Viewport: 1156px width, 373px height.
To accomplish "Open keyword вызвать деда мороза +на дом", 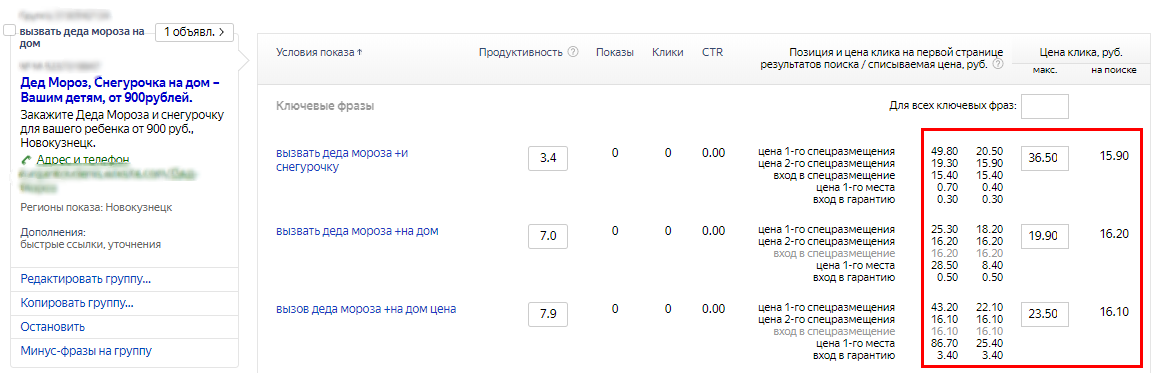I will (x=357, y=231).
